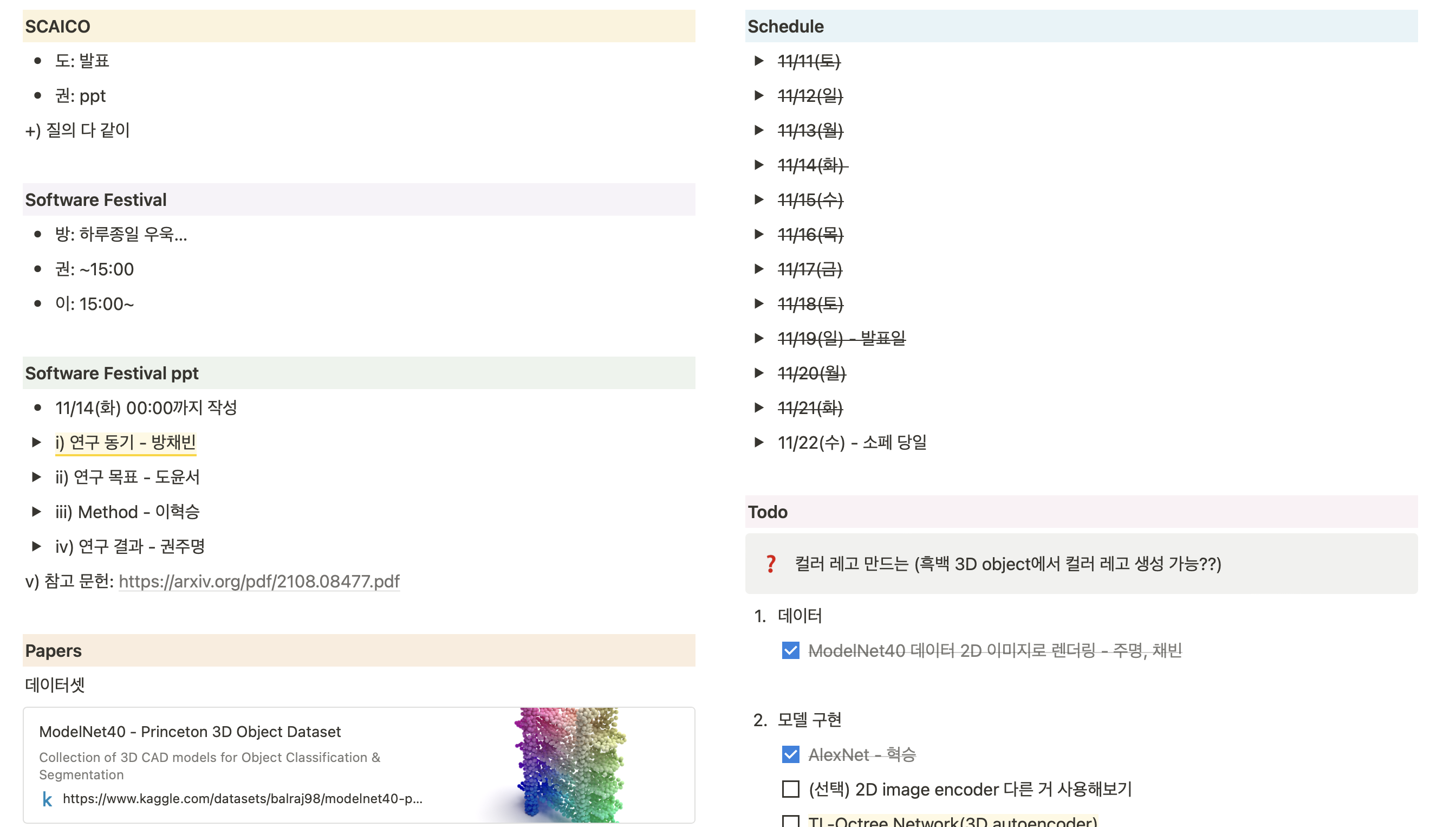Click the Kaggle k icon in bookmark
1456x827 pixels.
48,799
